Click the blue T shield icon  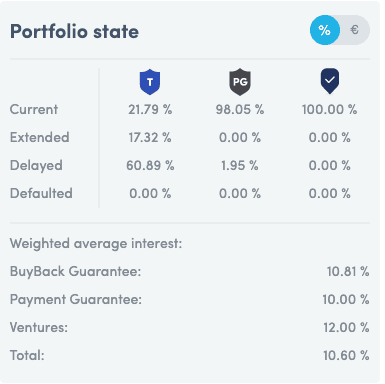pos(150,82)
